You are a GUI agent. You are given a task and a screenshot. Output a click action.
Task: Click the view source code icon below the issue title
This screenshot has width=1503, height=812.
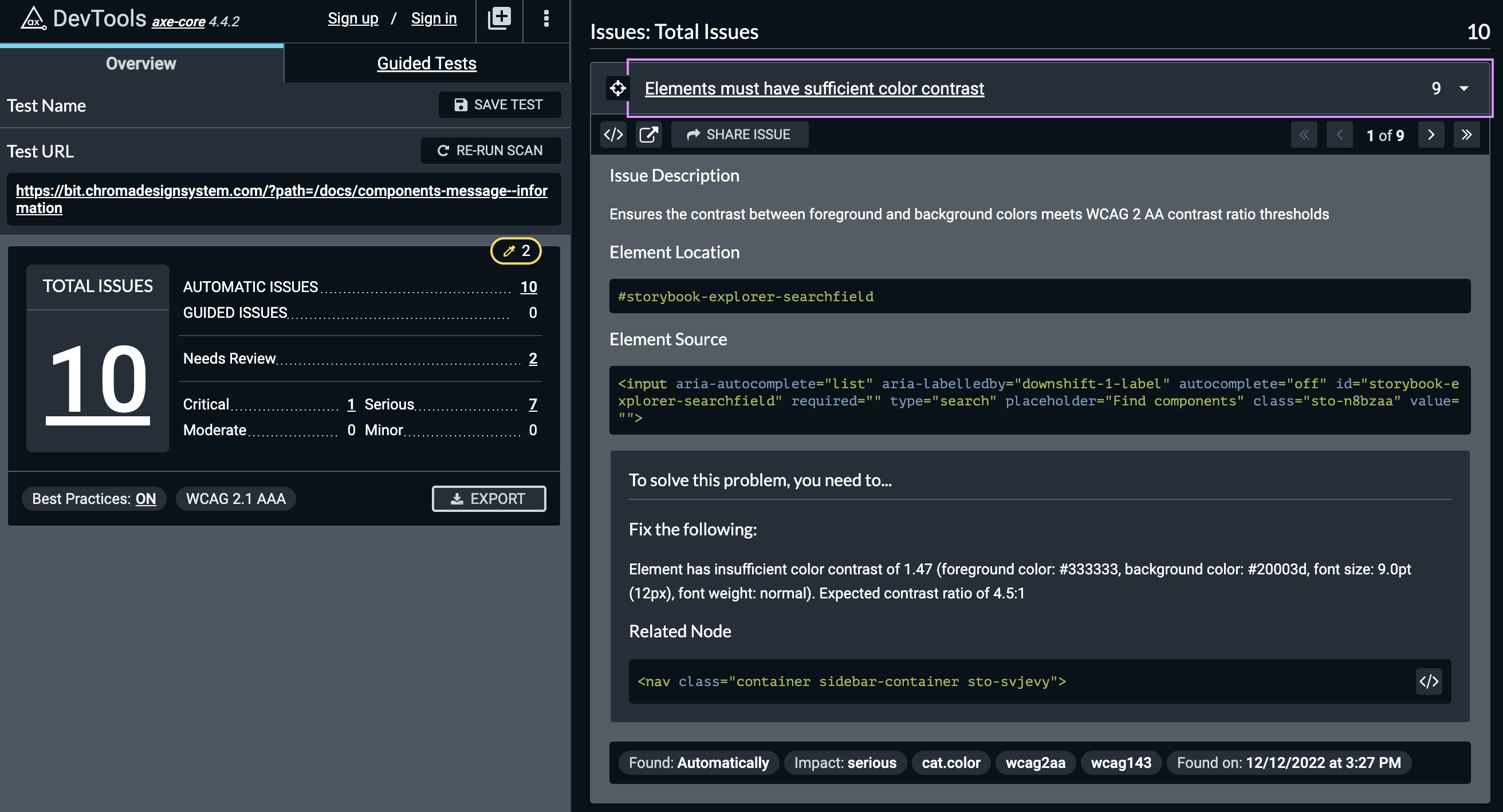[x=613, y=134]
